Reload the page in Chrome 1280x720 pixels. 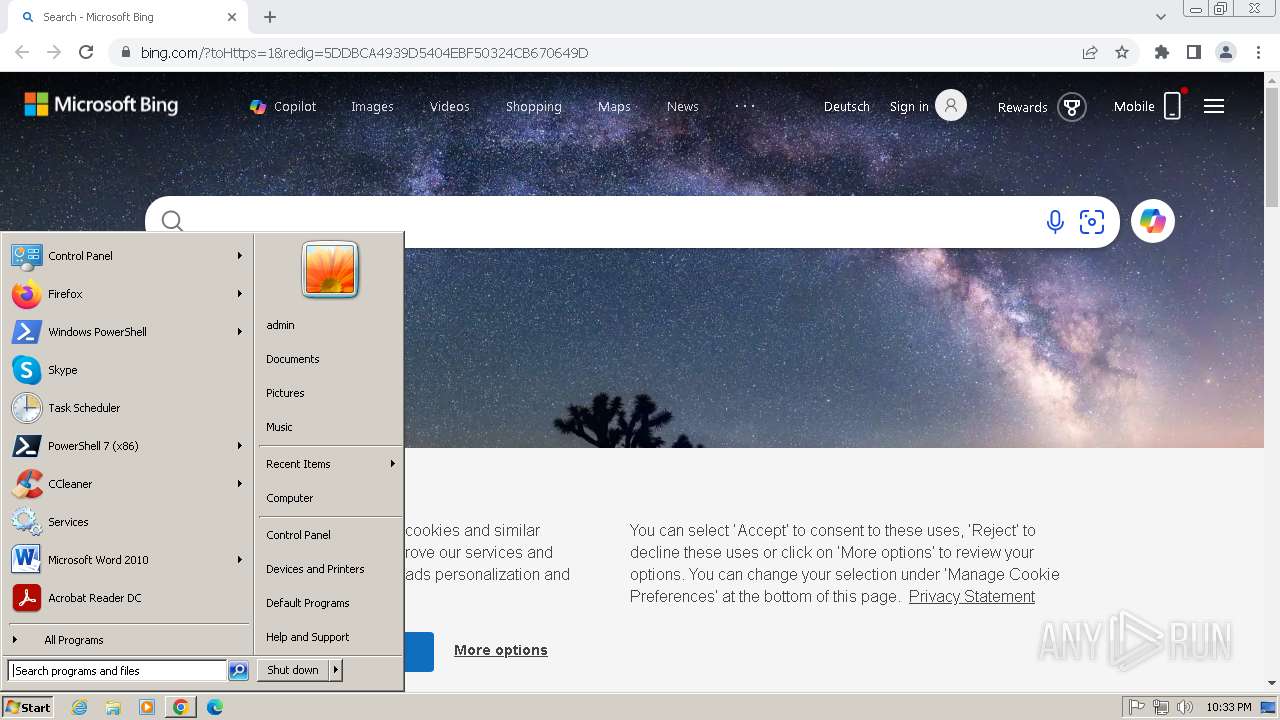tap(86, 52)
